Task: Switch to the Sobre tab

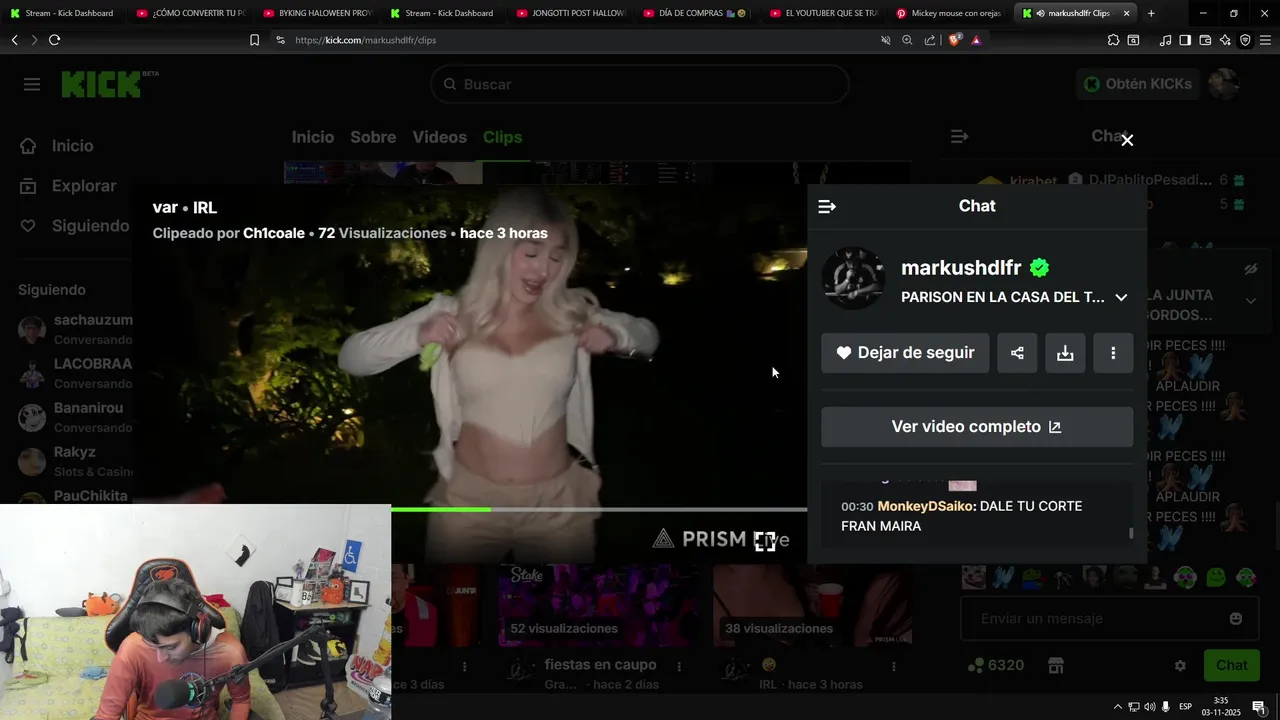Action: (x=373, y=137)
